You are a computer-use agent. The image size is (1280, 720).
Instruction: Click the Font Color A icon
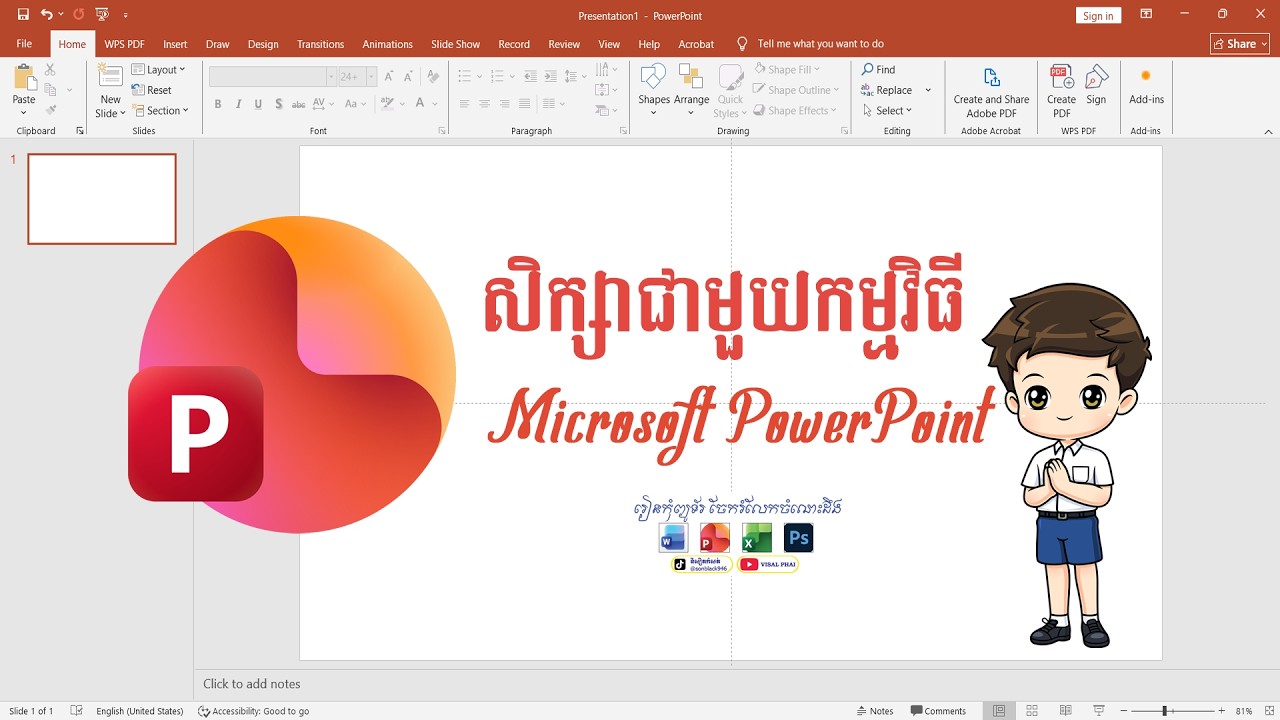(421, 104)
